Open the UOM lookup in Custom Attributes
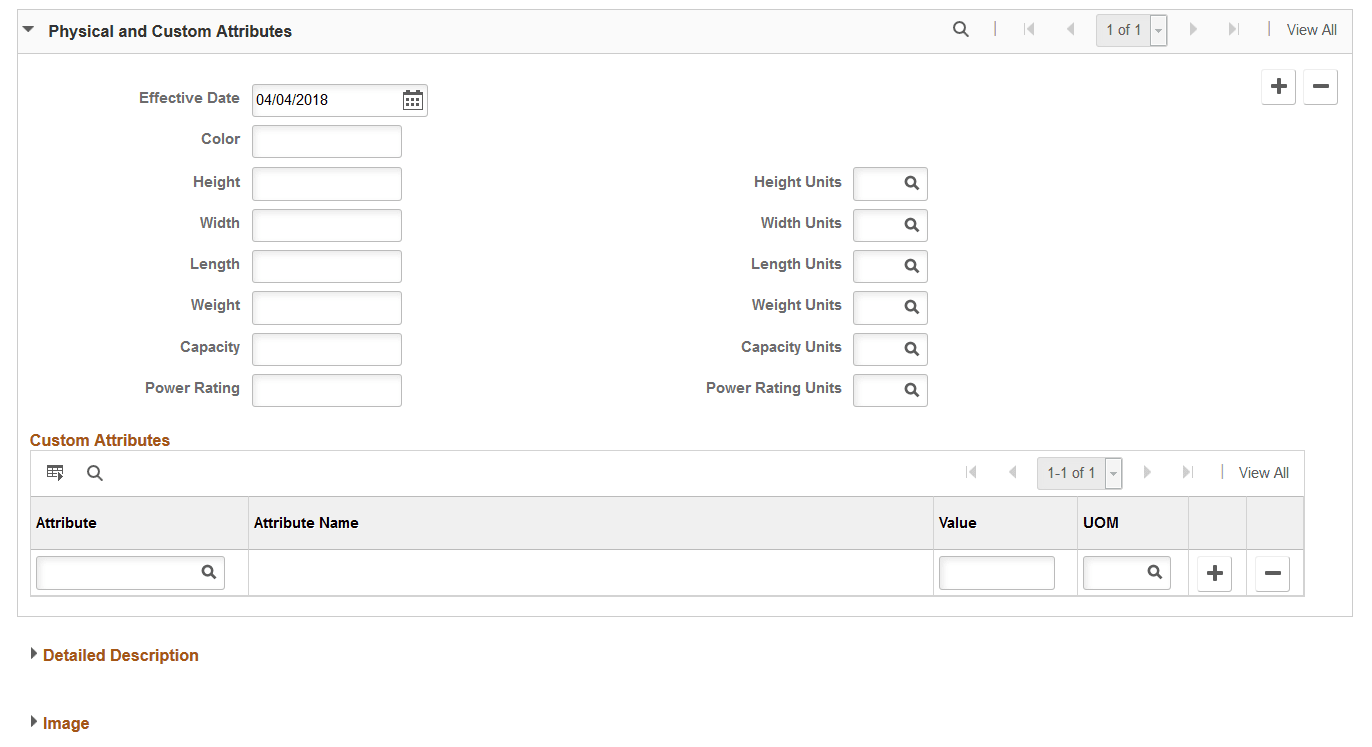This screenshot has height=747, width=1372. click(x=1155, y=572)
